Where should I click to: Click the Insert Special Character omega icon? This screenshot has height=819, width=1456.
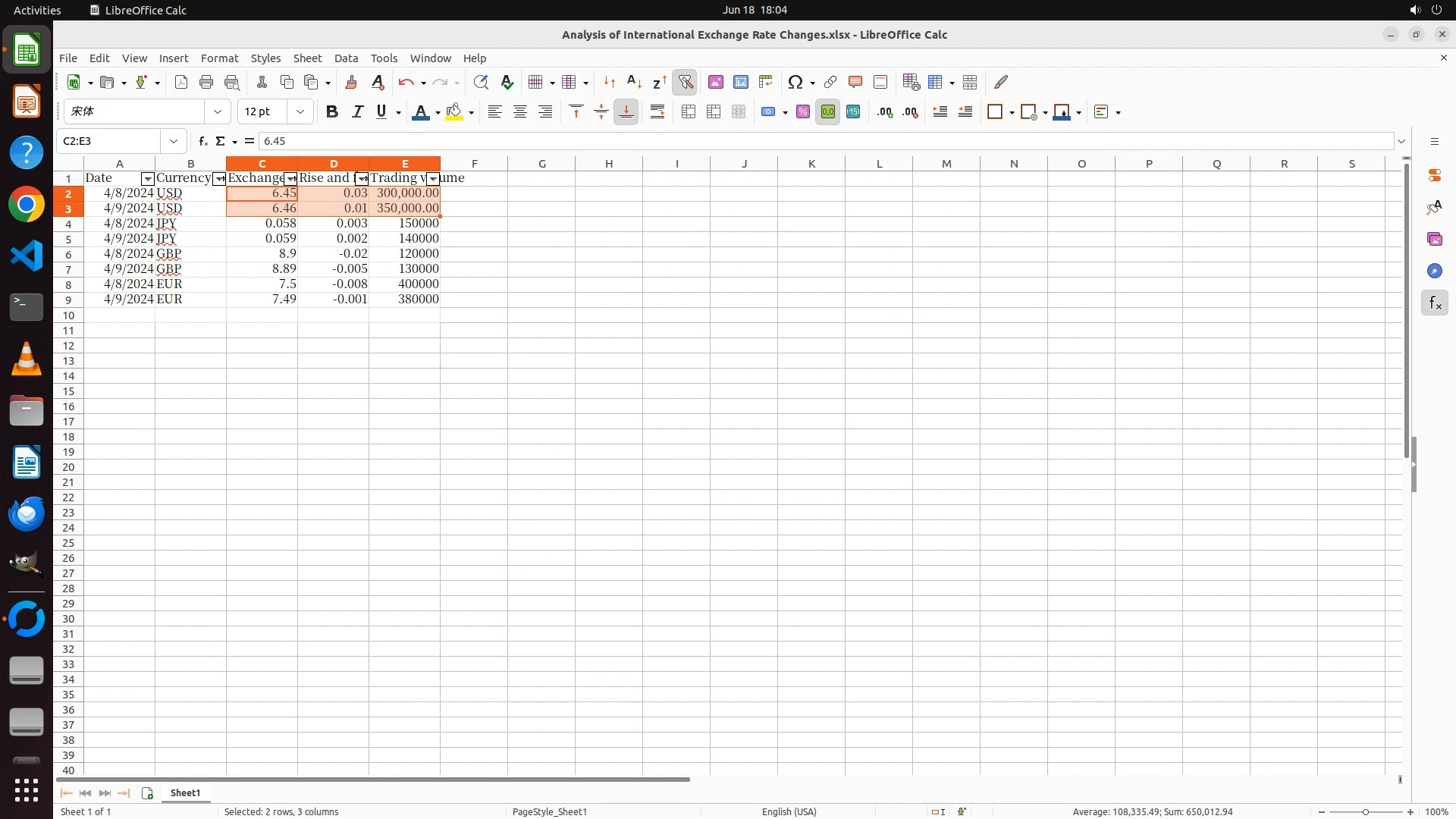point(795,82)
